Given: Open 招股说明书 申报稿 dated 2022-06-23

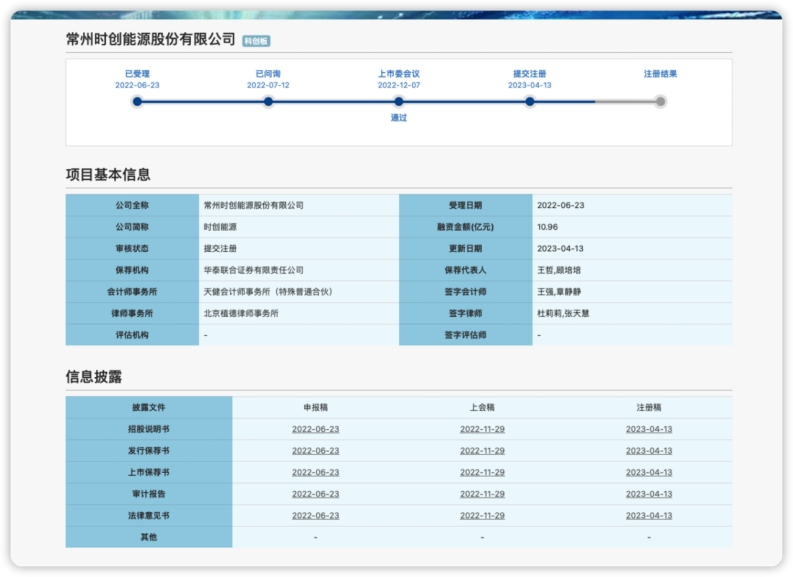Looking at the screenshot, I should coord(316,429).
